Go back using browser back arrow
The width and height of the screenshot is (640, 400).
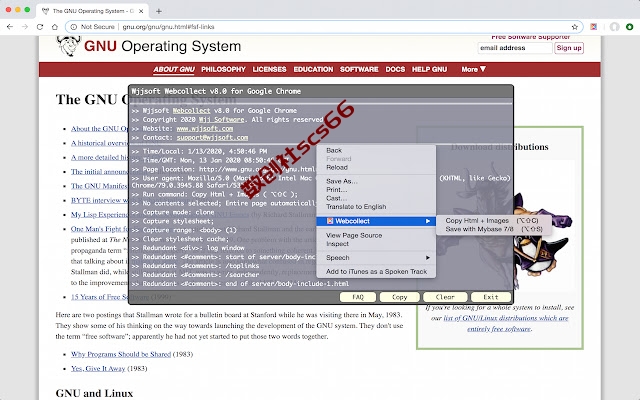(10, 27)
